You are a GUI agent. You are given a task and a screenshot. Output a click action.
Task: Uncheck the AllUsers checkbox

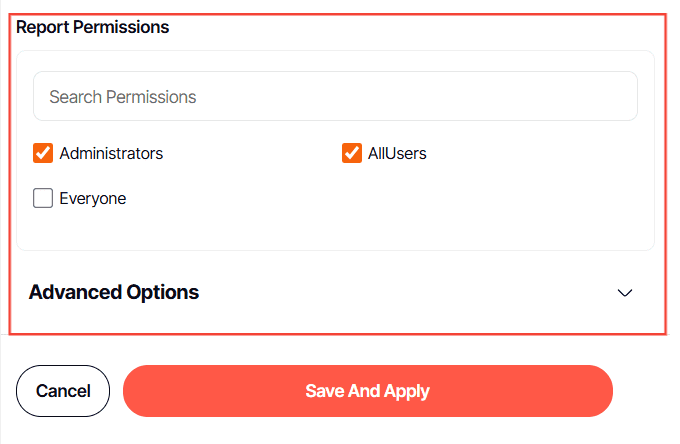coord(352,153)
